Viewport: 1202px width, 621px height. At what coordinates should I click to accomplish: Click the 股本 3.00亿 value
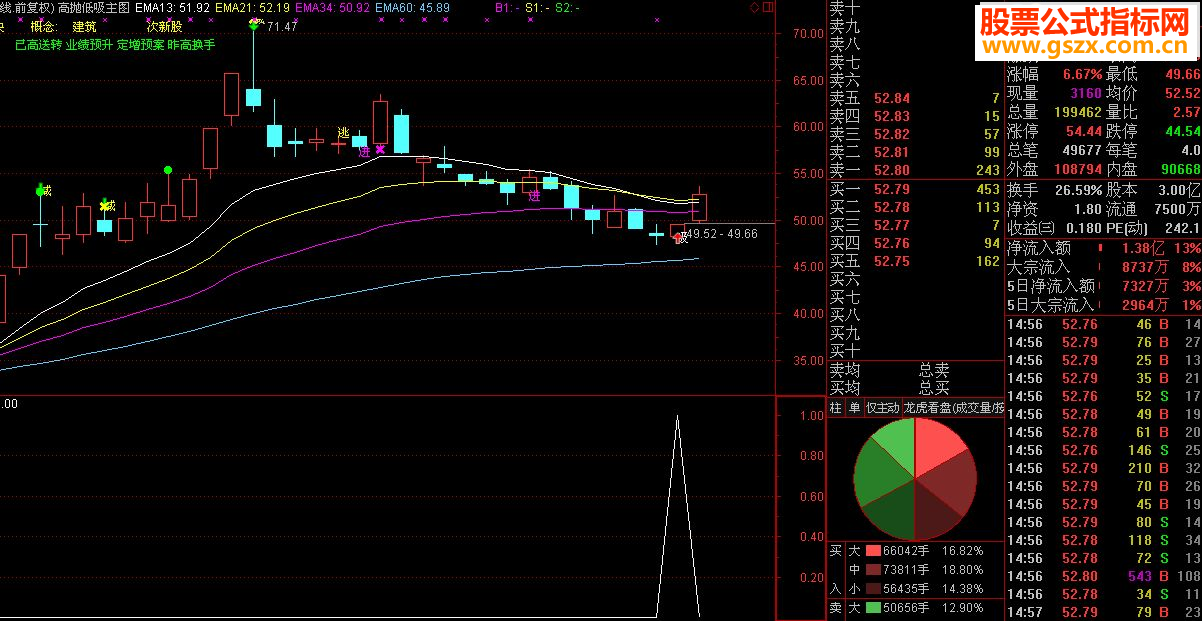coord(1179,190)
